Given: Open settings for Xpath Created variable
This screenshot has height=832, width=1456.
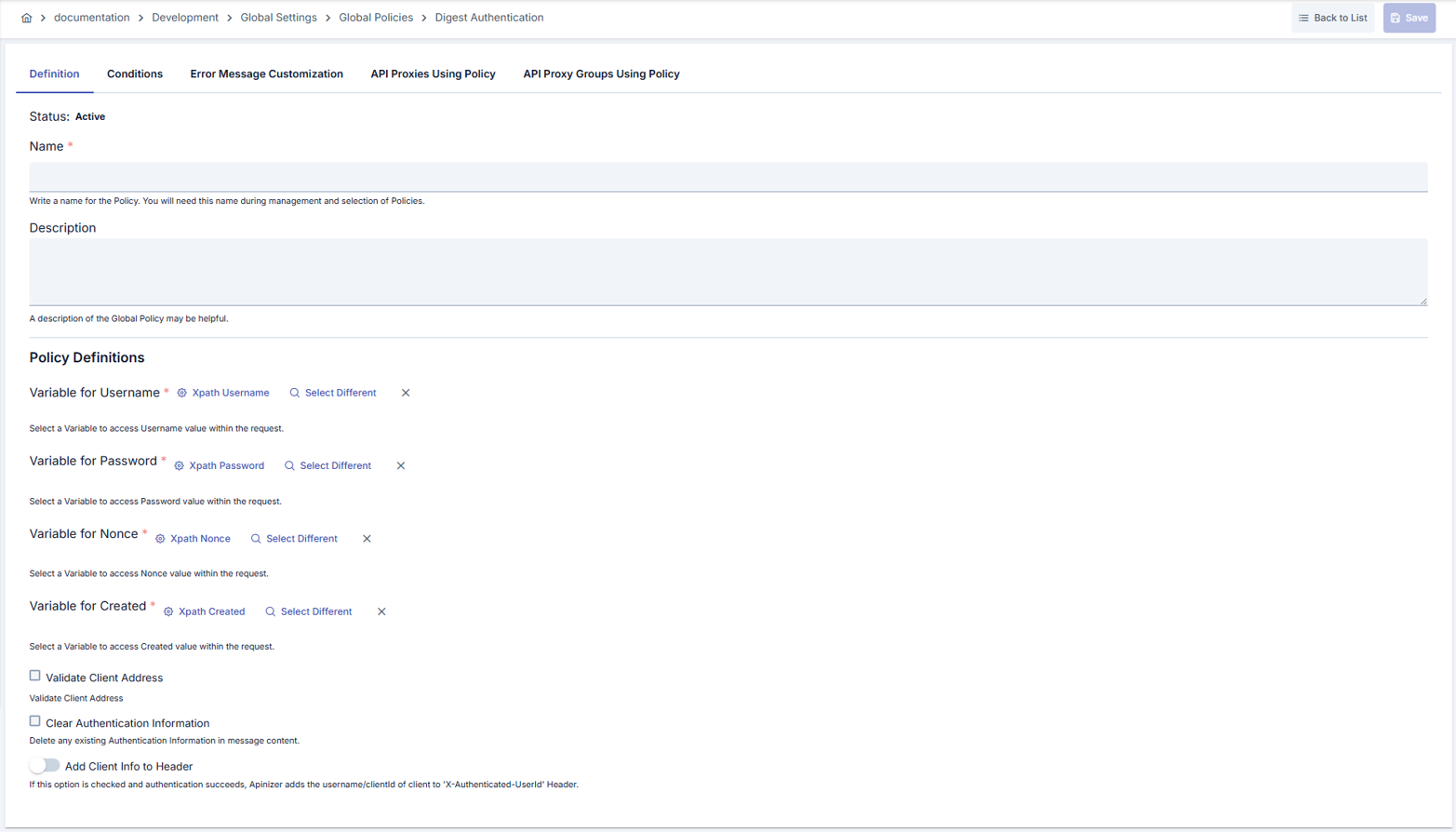Looking at the screenshot, I should coord(167,611).
